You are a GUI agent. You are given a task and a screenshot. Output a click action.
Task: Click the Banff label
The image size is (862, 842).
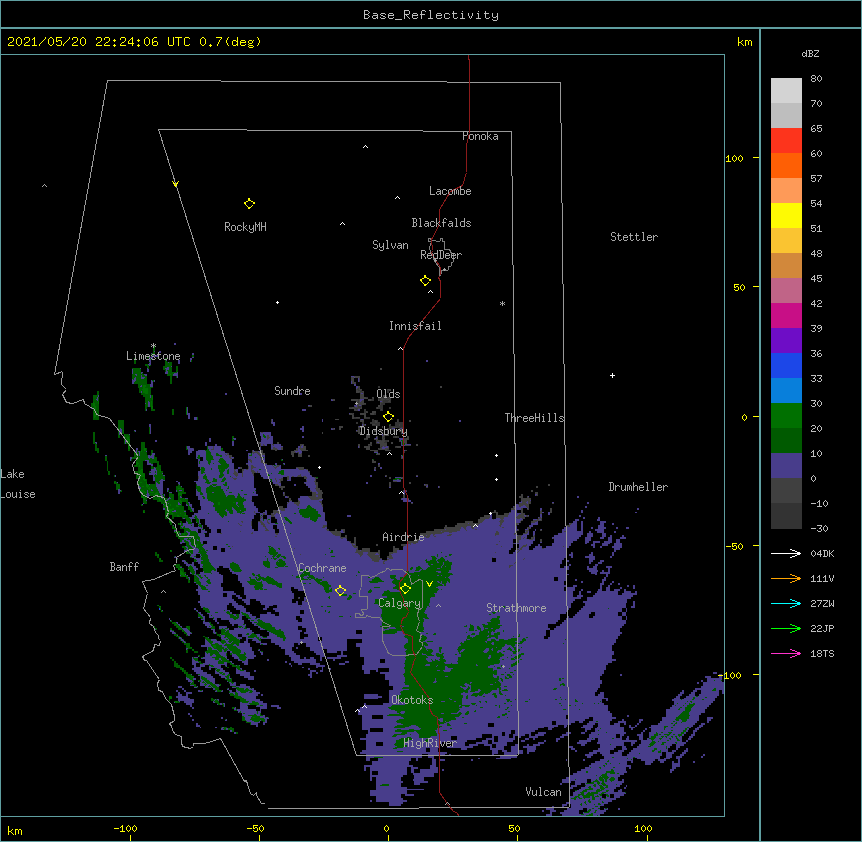124,567
